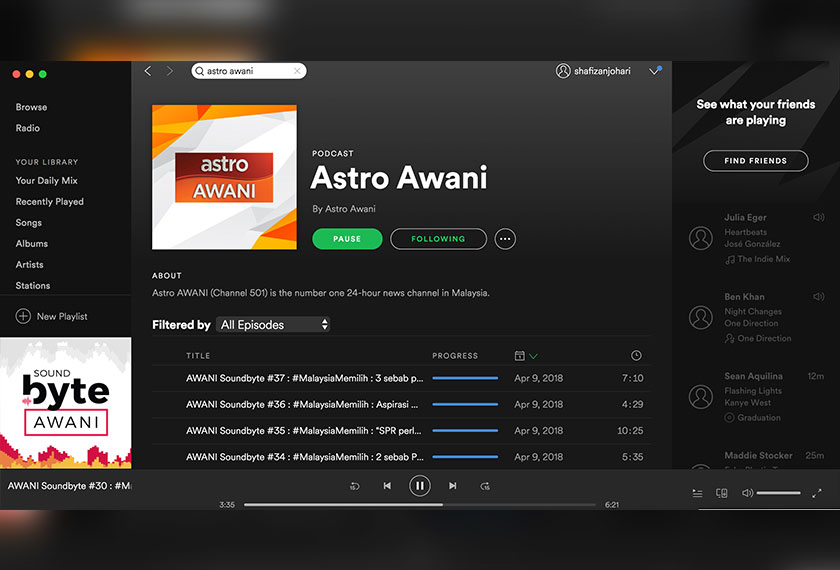
Task: Sort by the Progress column header
Action: [x=455, y=356]
